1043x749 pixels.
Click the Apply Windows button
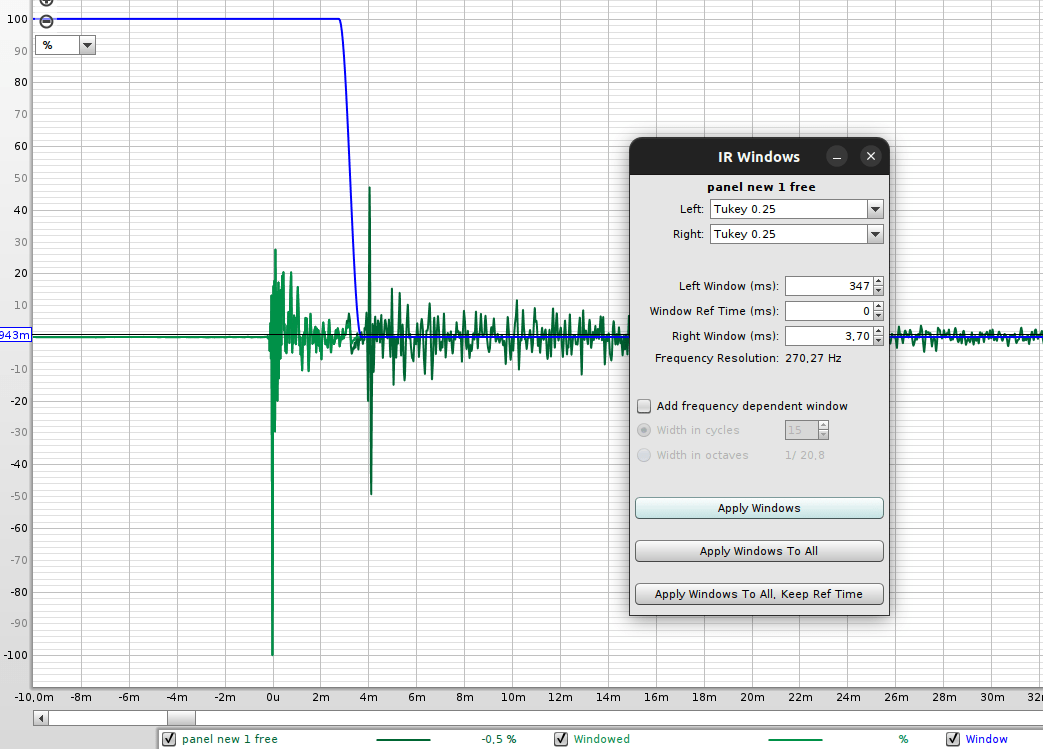(759, 508)
